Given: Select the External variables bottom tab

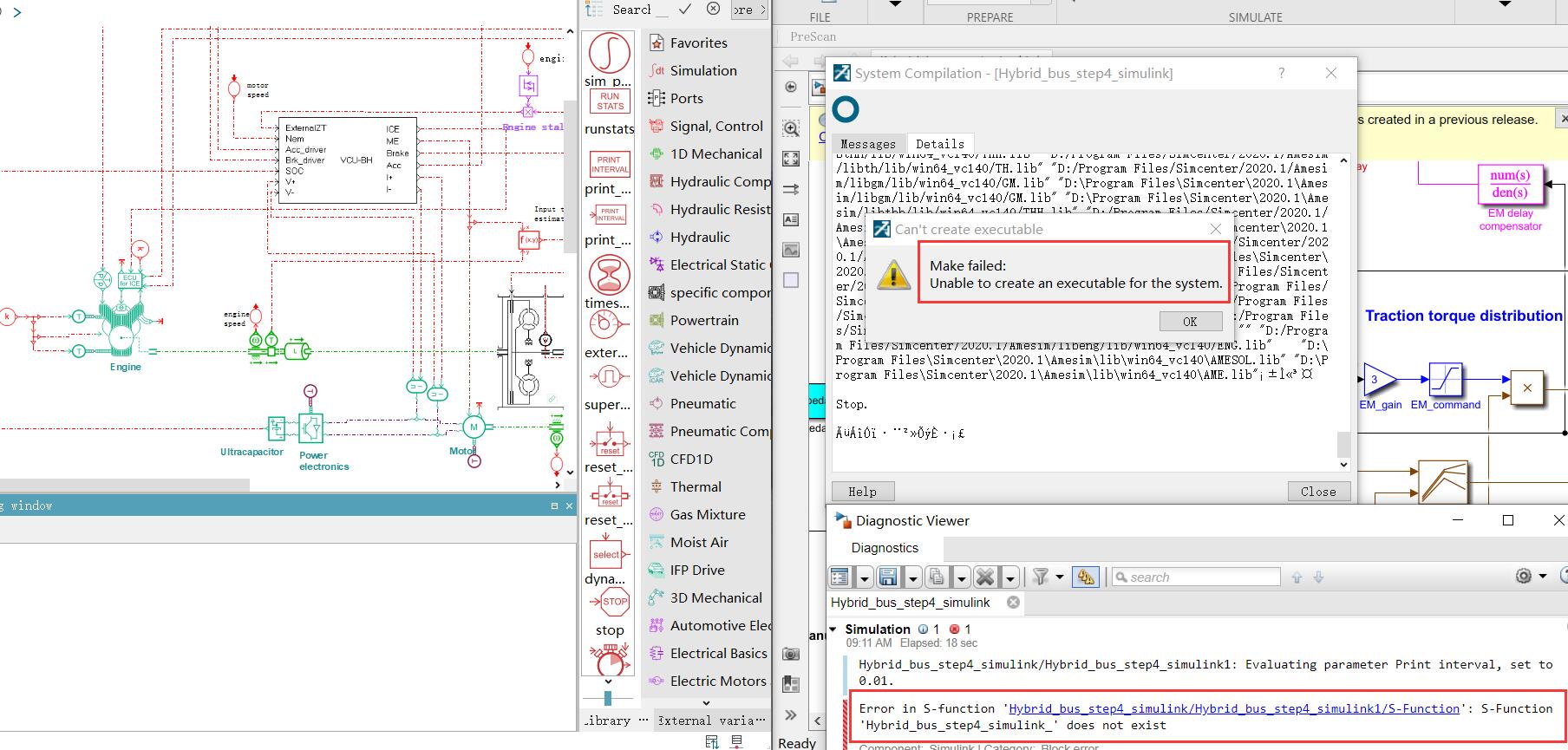Looking at the screenshot, I should point(711,721).
